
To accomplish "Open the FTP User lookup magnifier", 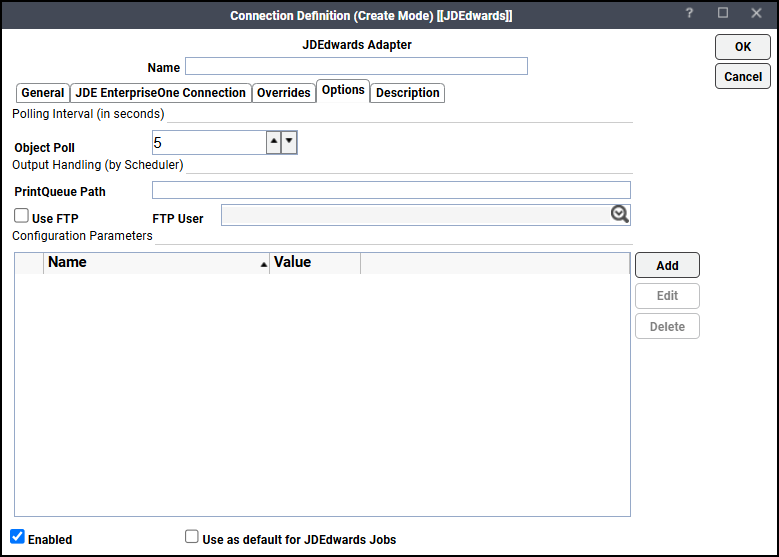I will [620, 214].
